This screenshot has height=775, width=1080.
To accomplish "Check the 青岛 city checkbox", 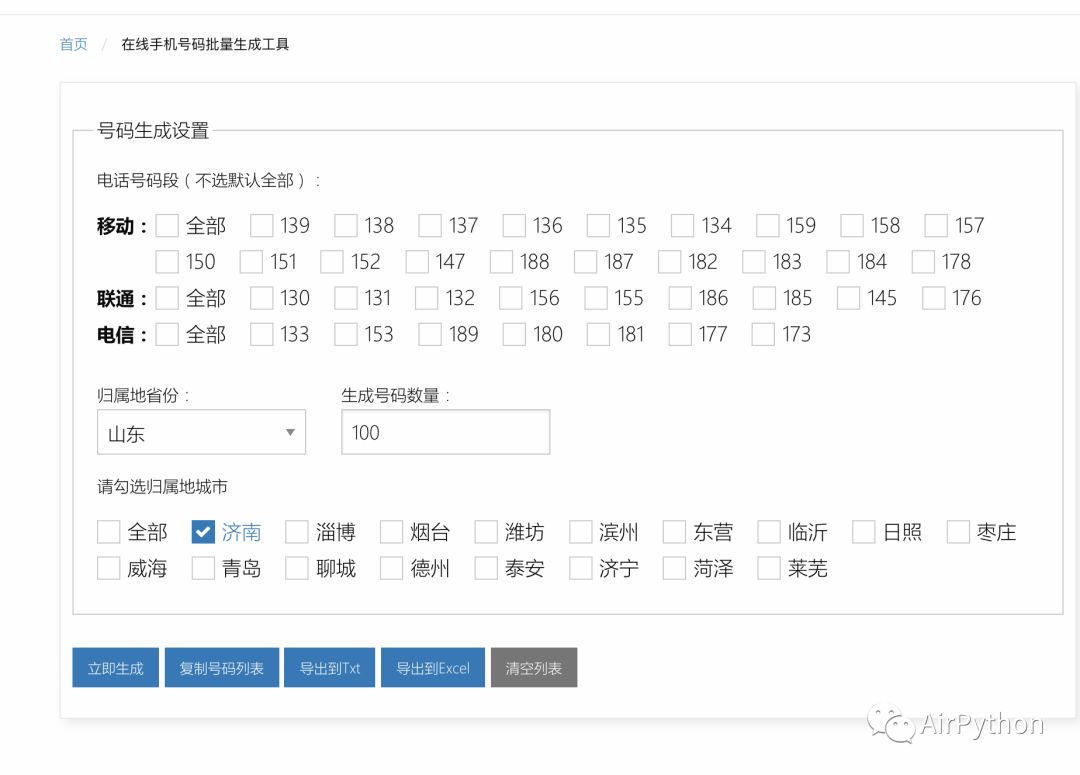I will coord(203,568).
